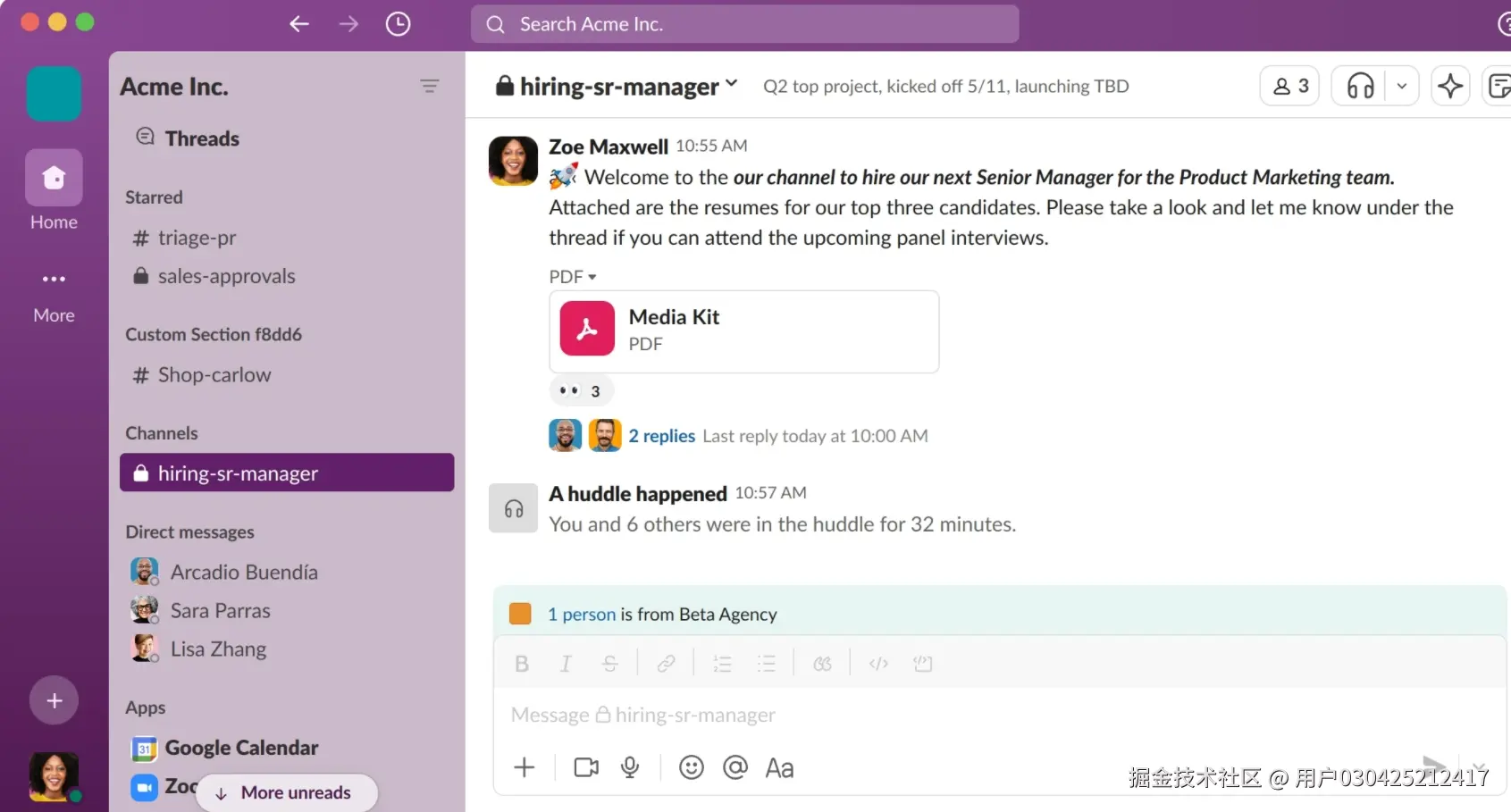Open the thread with 2 replies

click(661, 435)
